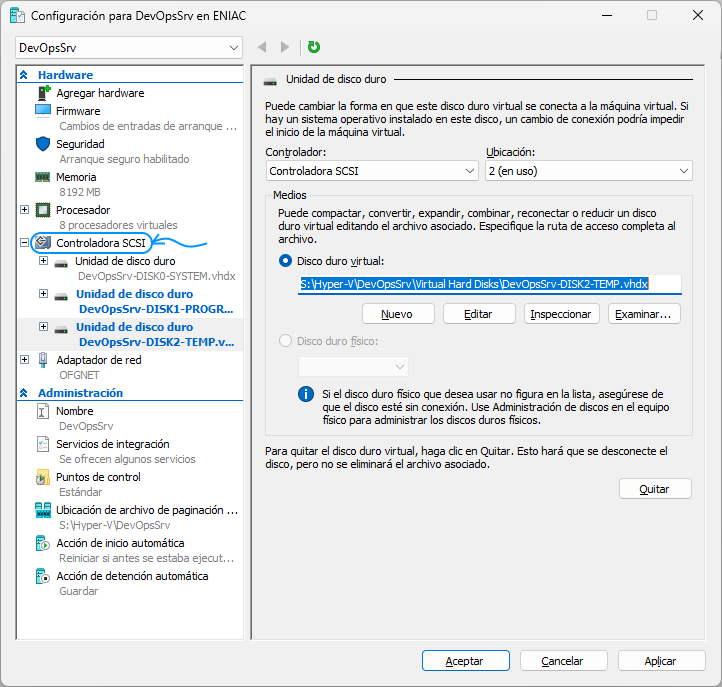Expand the DISK0-SYSTEM disk node
This screenshot has width=722, height=687.
[x=43, y=261]
